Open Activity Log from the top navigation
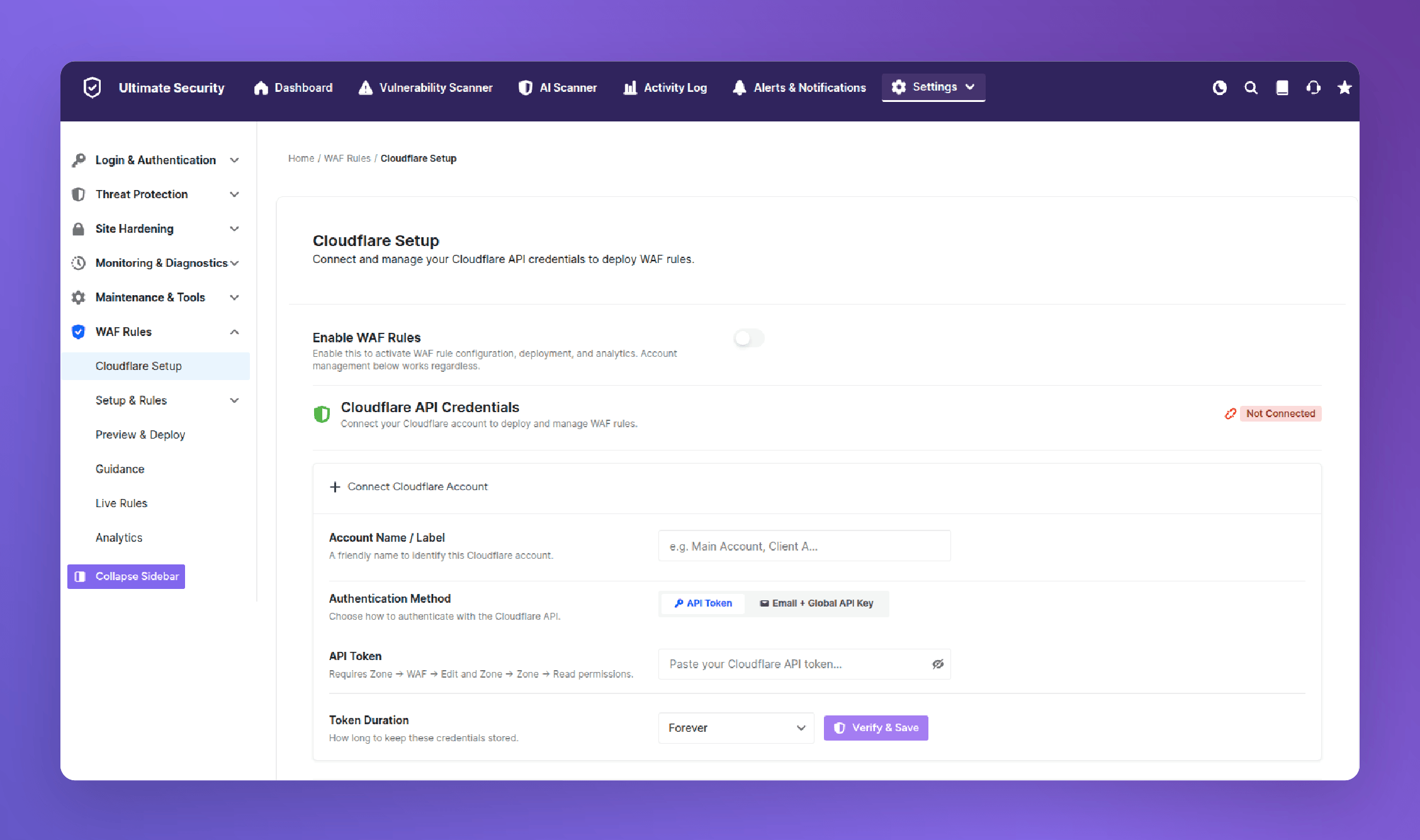The width and height of the screenshot is (1420, 840). 665,87
